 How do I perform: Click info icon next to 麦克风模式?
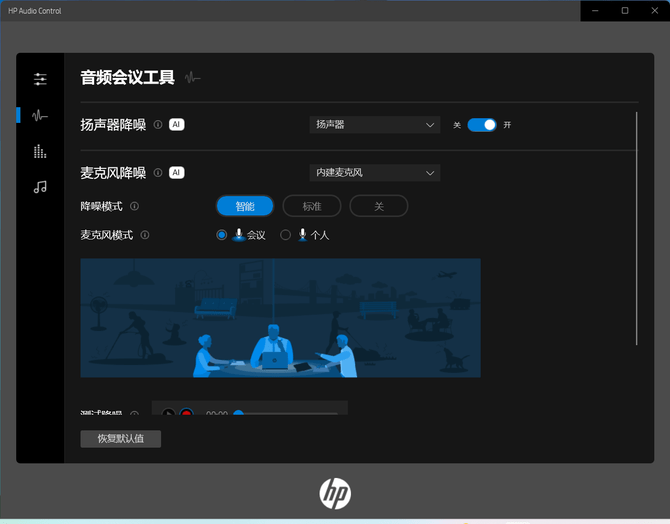point(145,235)
